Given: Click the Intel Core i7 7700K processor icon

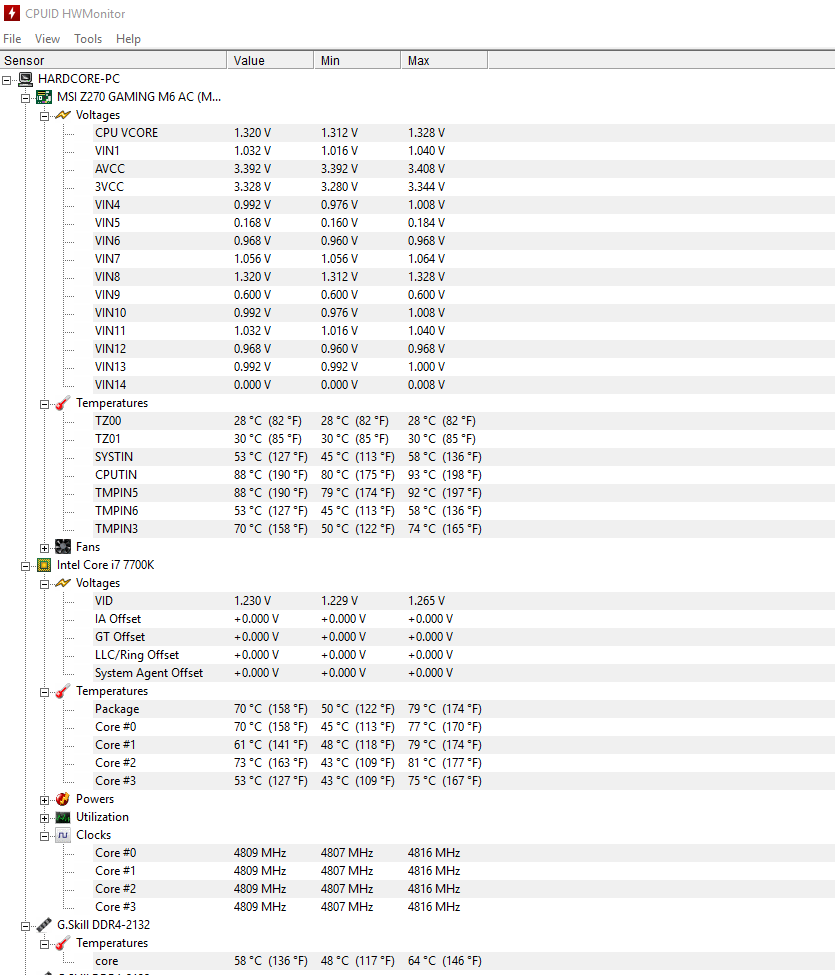Looking at the screenshot, I should [44, 564].
